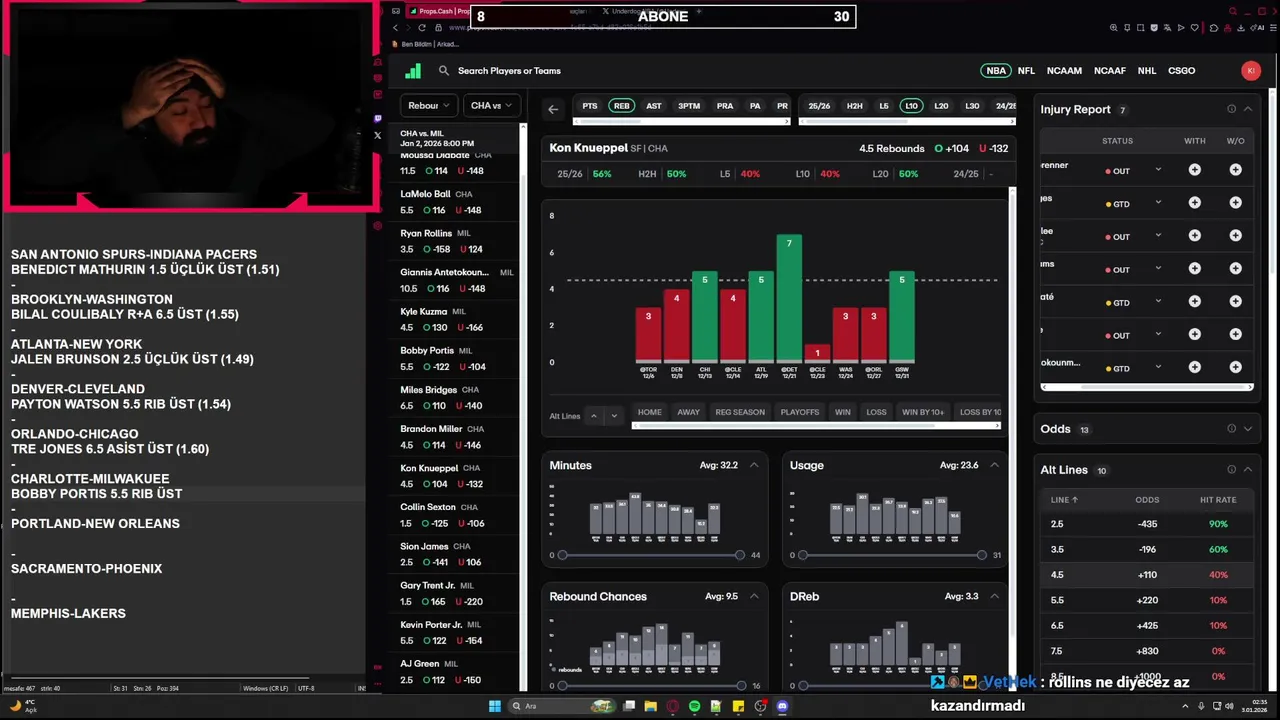The image size is (1280, 720).
Task: Select the NBA league tab
Action: coord(996,71)
